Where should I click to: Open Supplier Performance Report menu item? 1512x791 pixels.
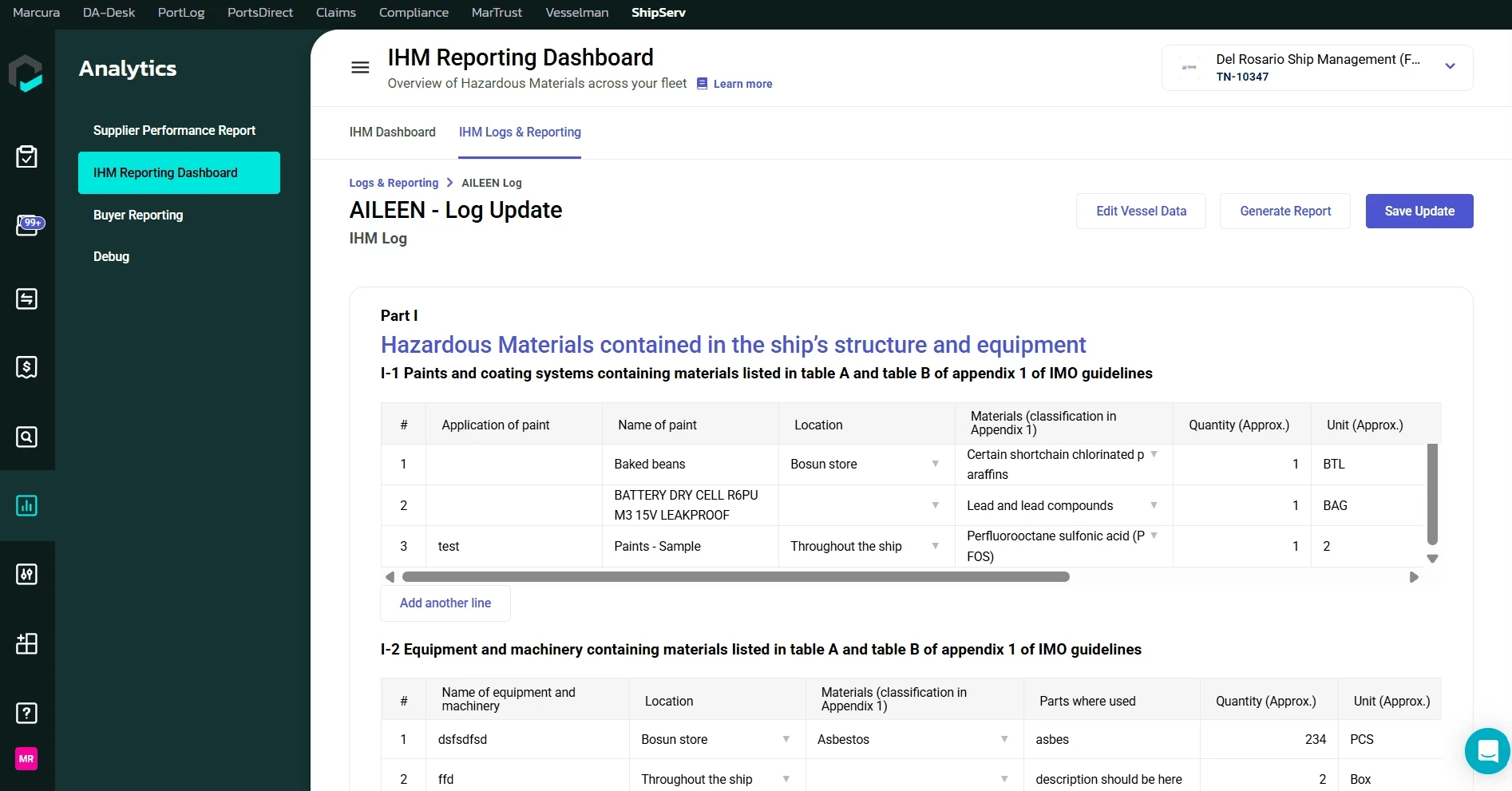tap(174, 130)
